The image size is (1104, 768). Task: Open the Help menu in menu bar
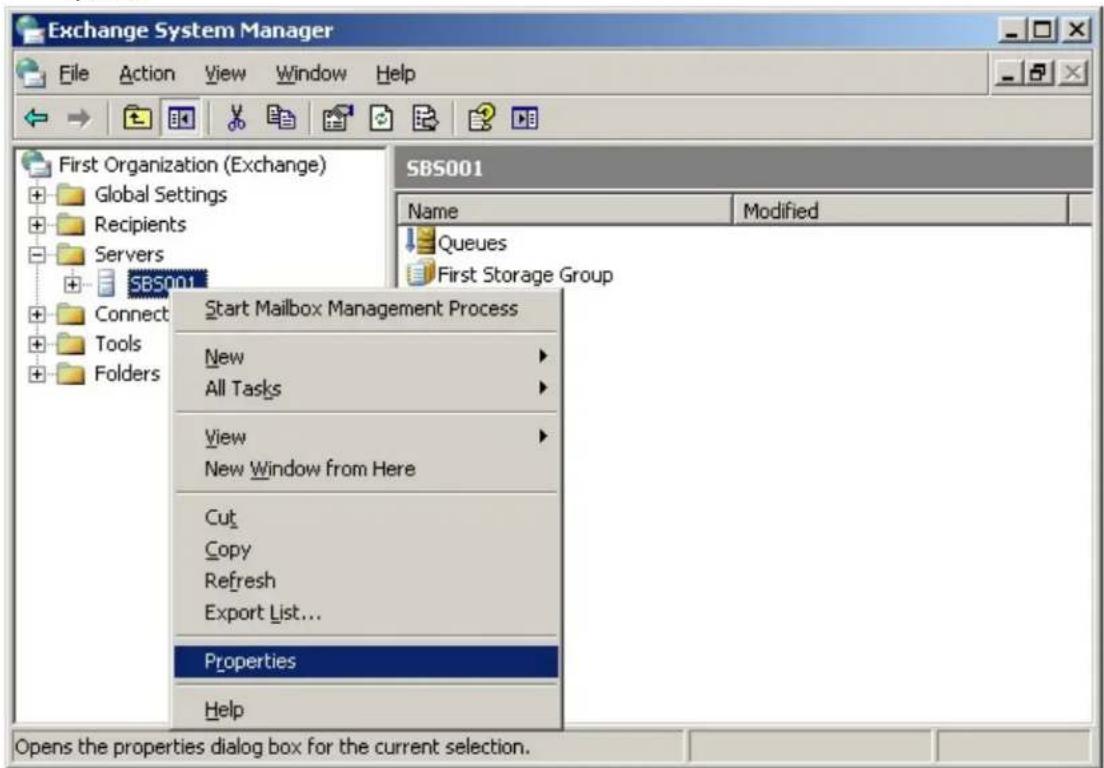(395, 73)
